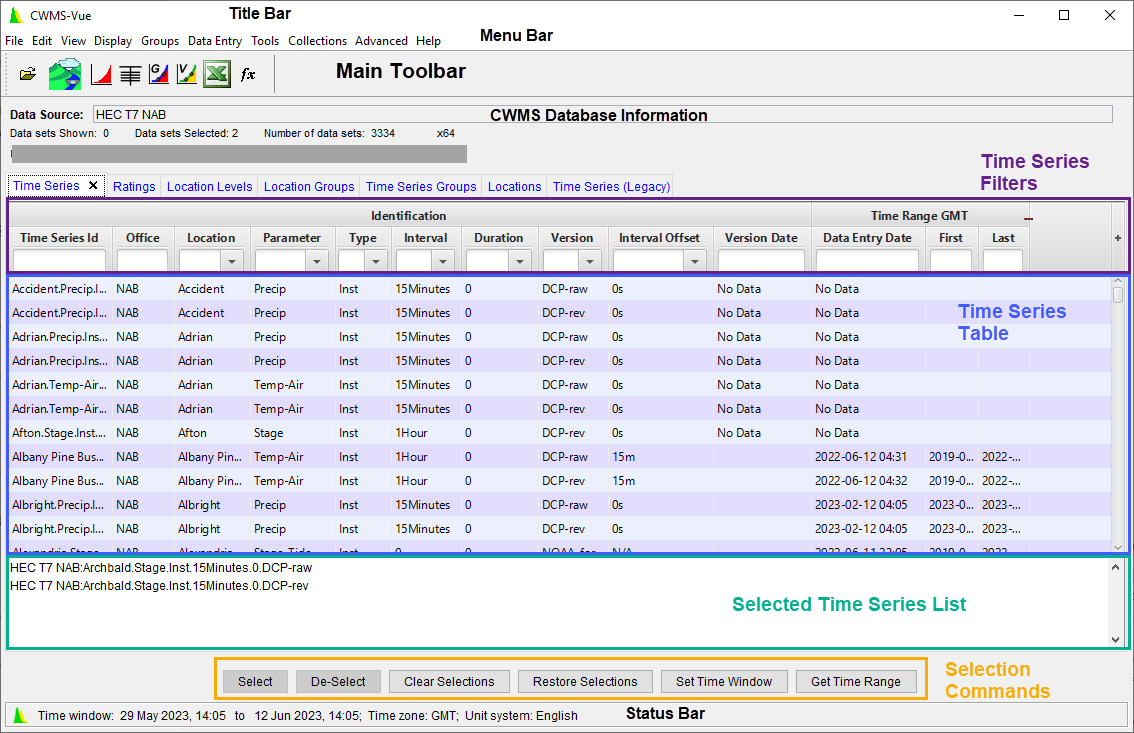Screen dimensions: 1134x733
Task: Click the Get Time Range button
Action: (x=856, y=682)
